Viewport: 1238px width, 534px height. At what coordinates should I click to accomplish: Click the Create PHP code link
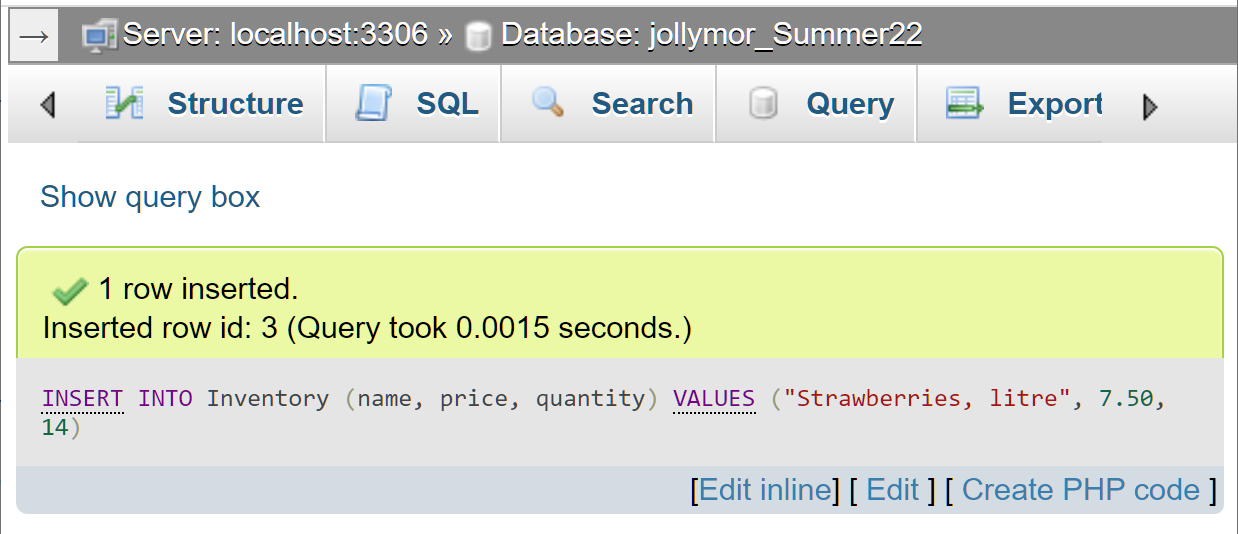coord(1080,490)
